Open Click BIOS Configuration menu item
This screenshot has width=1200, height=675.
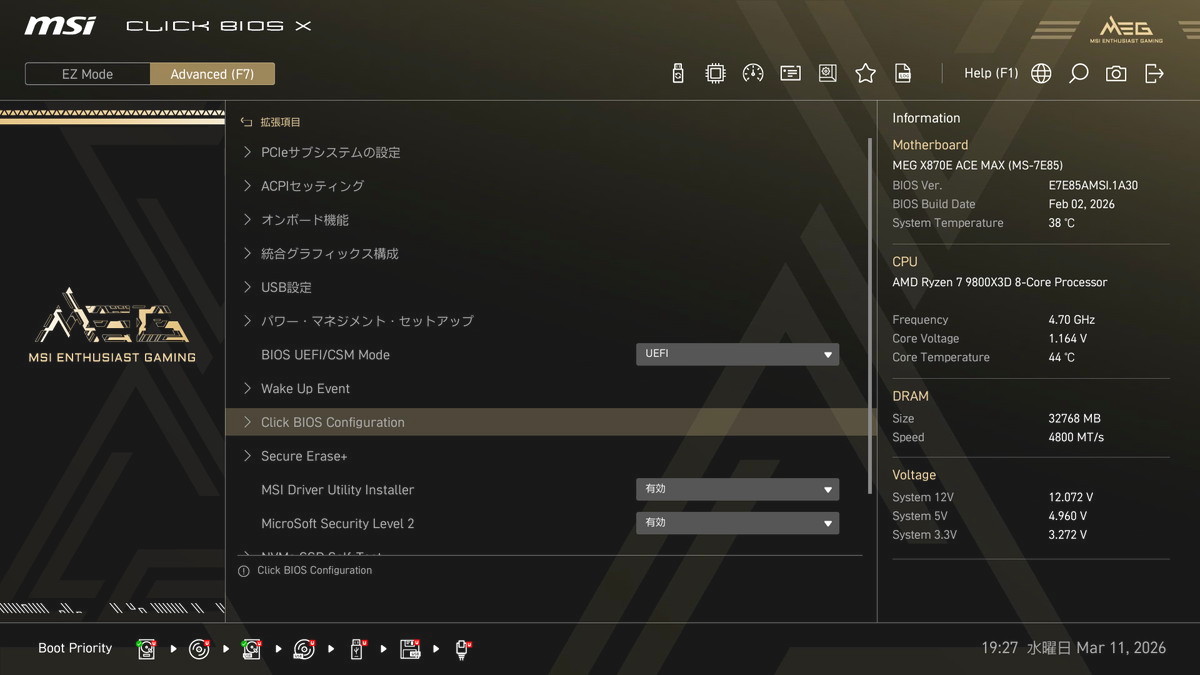pyautogui.click(x=332, y=422)
